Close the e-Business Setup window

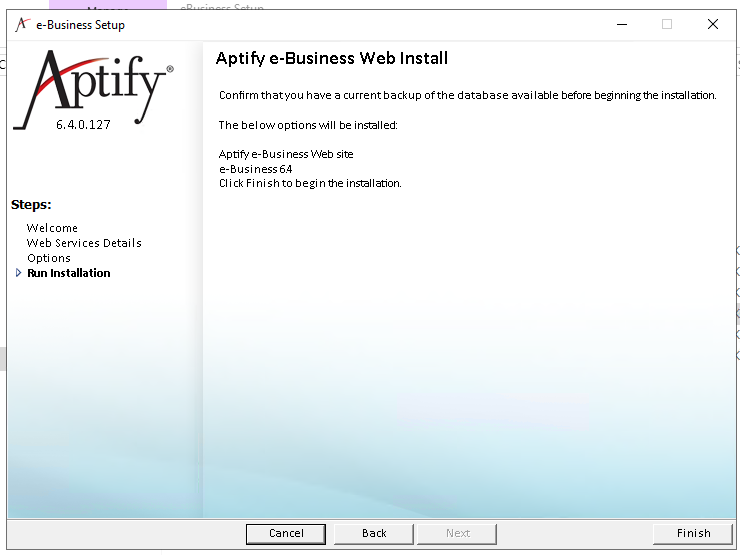(713, 24)
